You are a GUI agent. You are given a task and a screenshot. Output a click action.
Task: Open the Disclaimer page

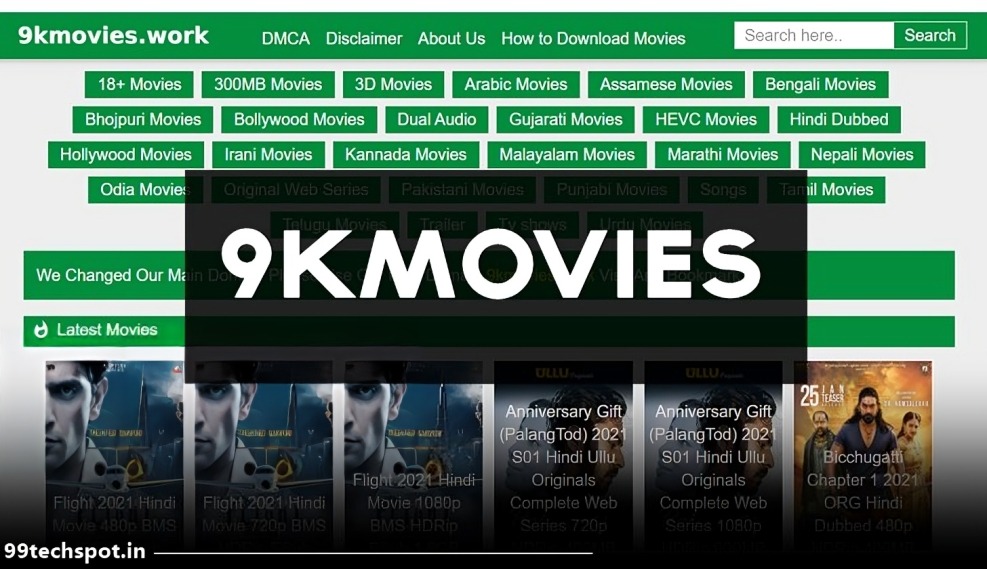point(364,38)
